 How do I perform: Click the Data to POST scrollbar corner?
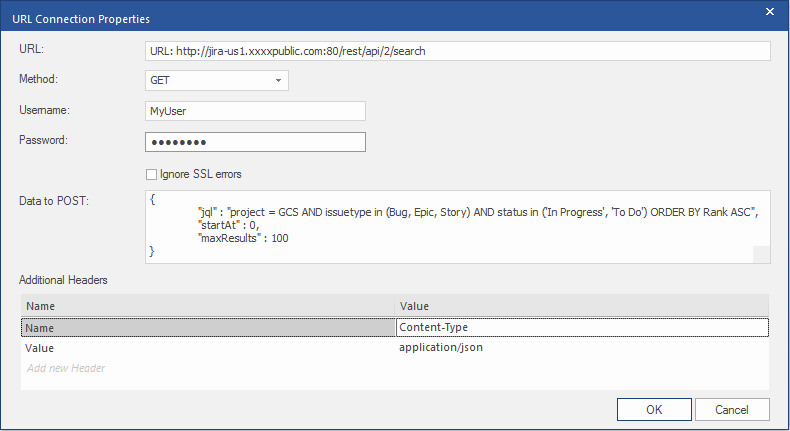click(762, 255)
